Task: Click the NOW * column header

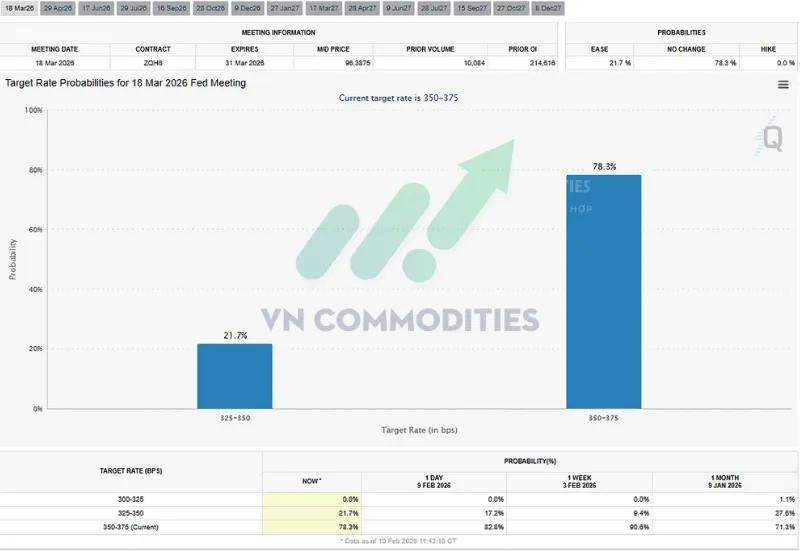Action: pyautogui.click(x=312, y=481)
